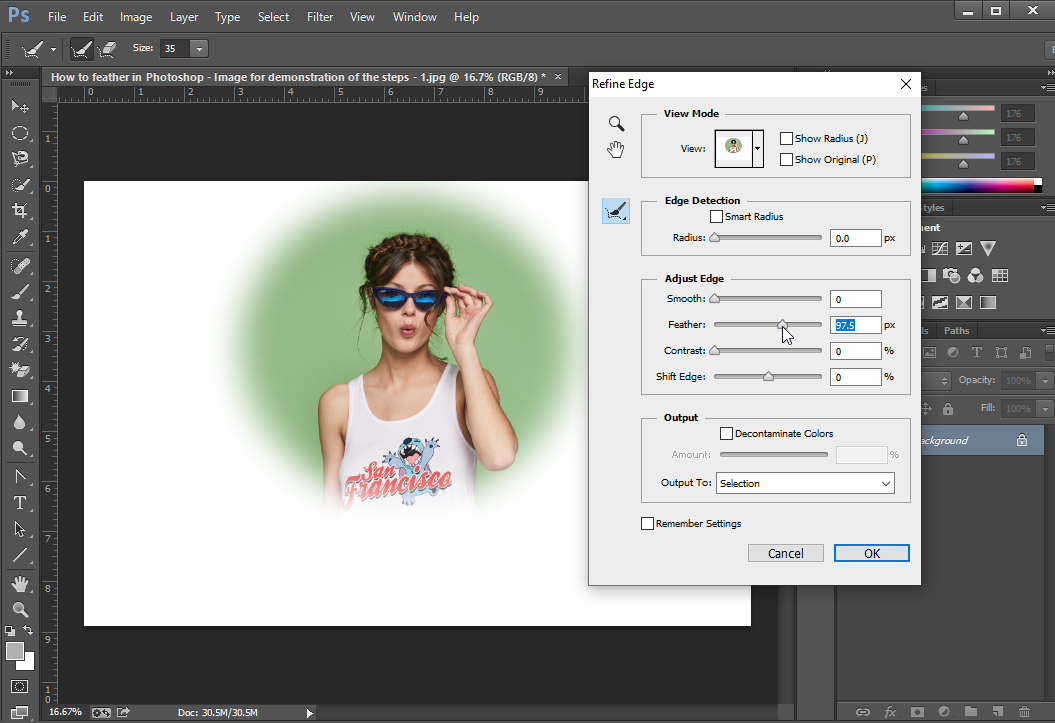Open the View mode thumbnail dropdown
1055x723 pixels.
click(757, 148)
